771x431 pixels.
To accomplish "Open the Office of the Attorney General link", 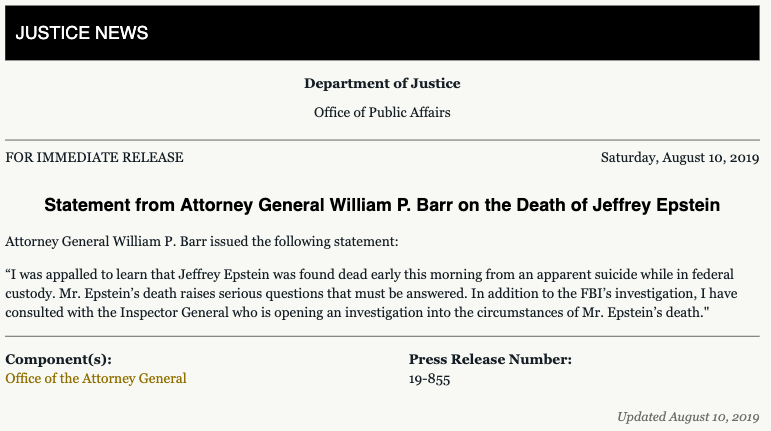I will tap(96, 378).
